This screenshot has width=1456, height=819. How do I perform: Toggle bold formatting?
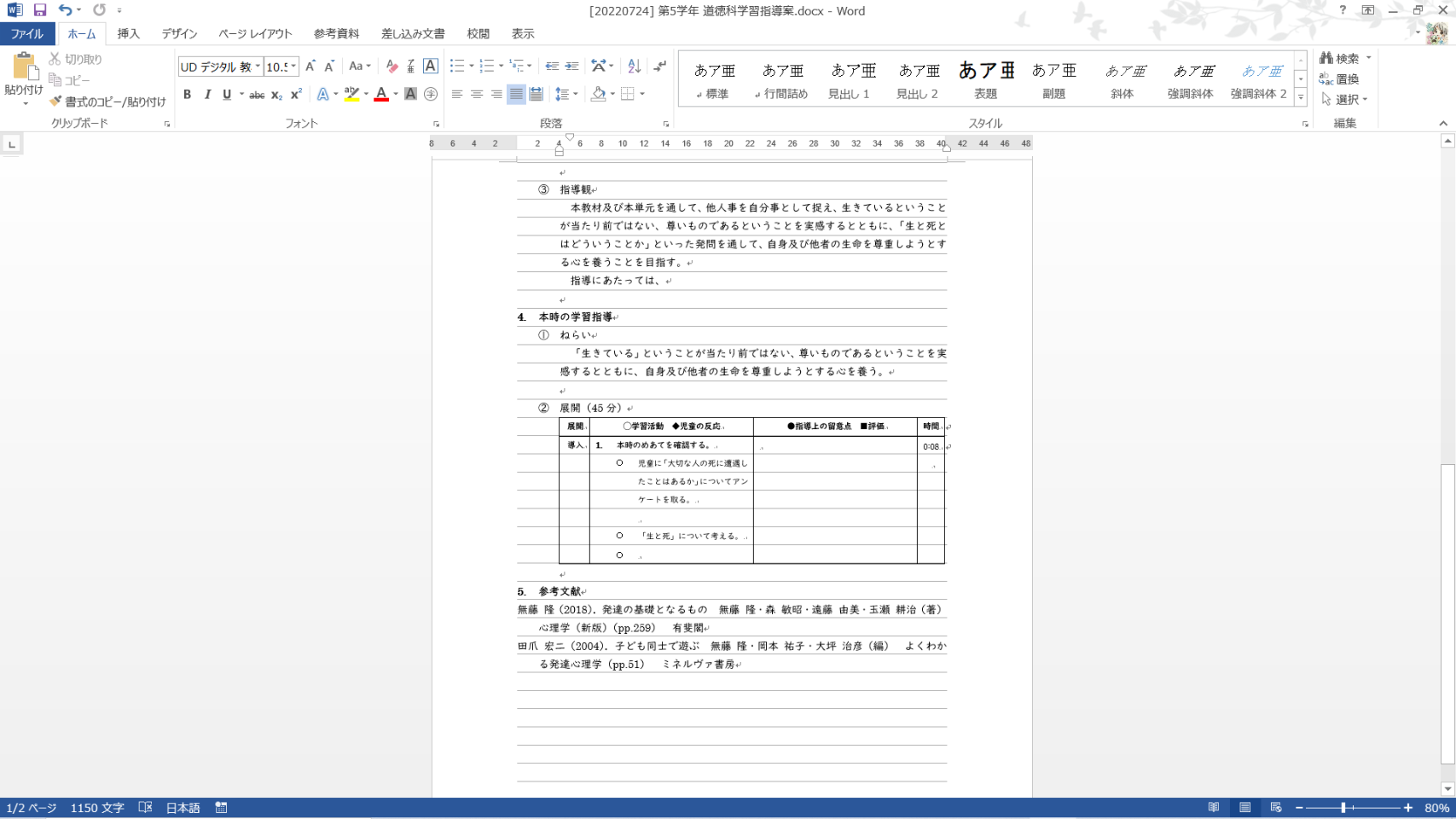click(187, 95)
